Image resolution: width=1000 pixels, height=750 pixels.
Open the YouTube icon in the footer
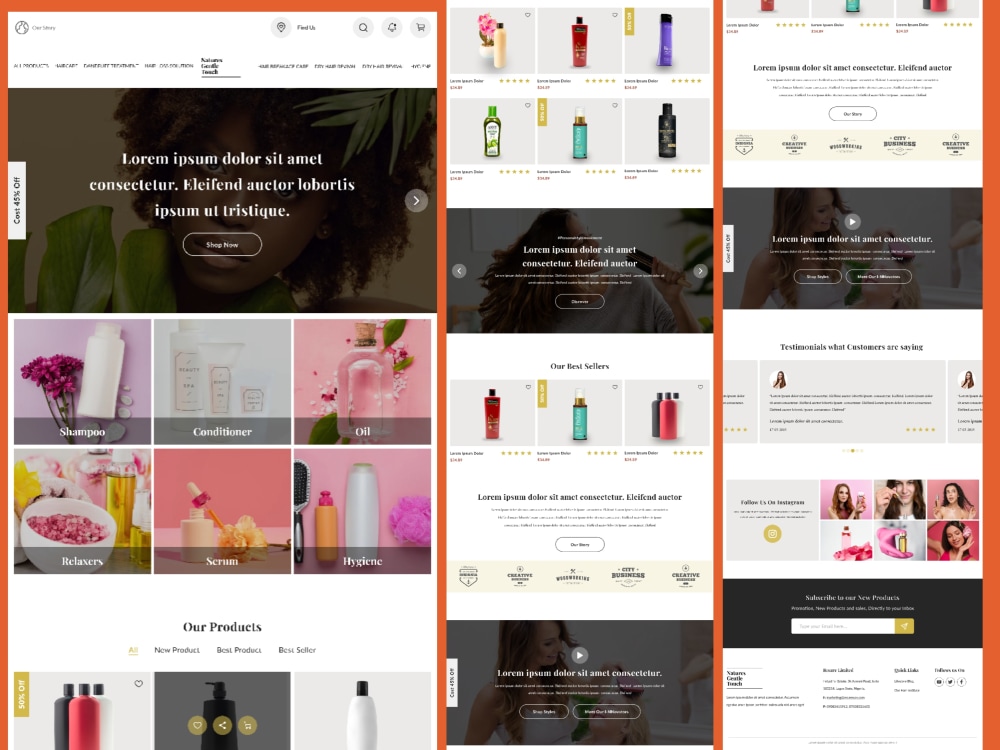[x=939, y=682]
